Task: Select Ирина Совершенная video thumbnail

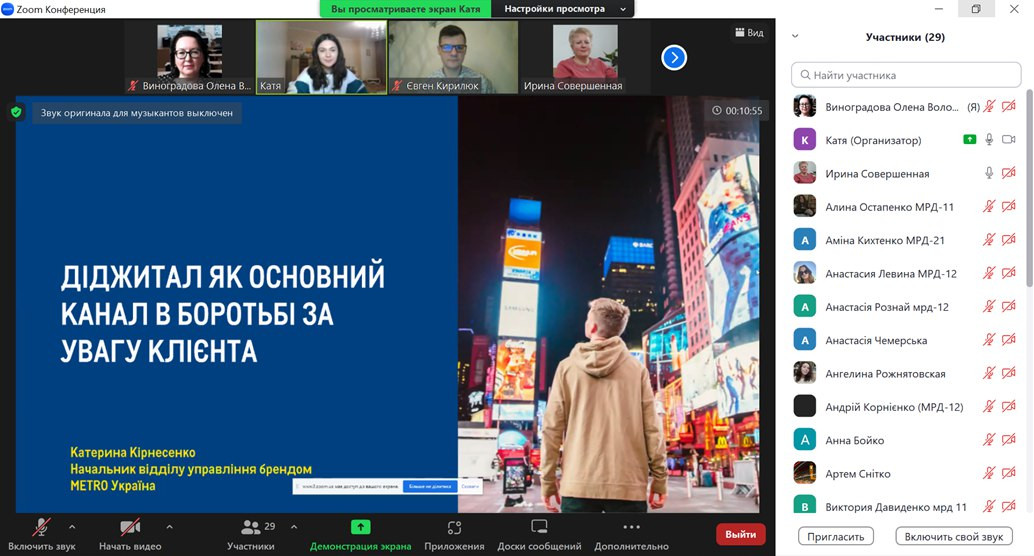Action: (586, 57)
